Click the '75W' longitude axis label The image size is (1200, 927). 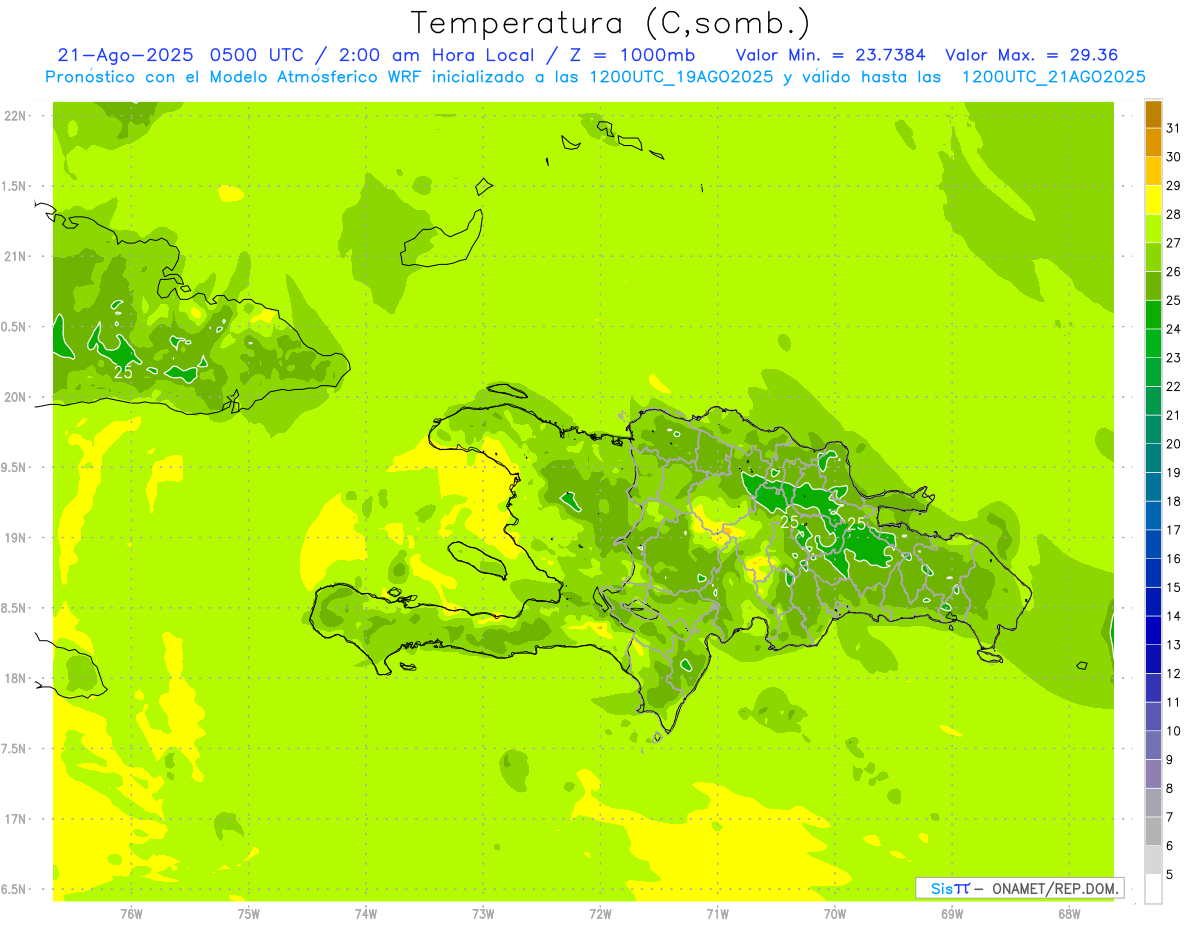click(x=248, y=913)
